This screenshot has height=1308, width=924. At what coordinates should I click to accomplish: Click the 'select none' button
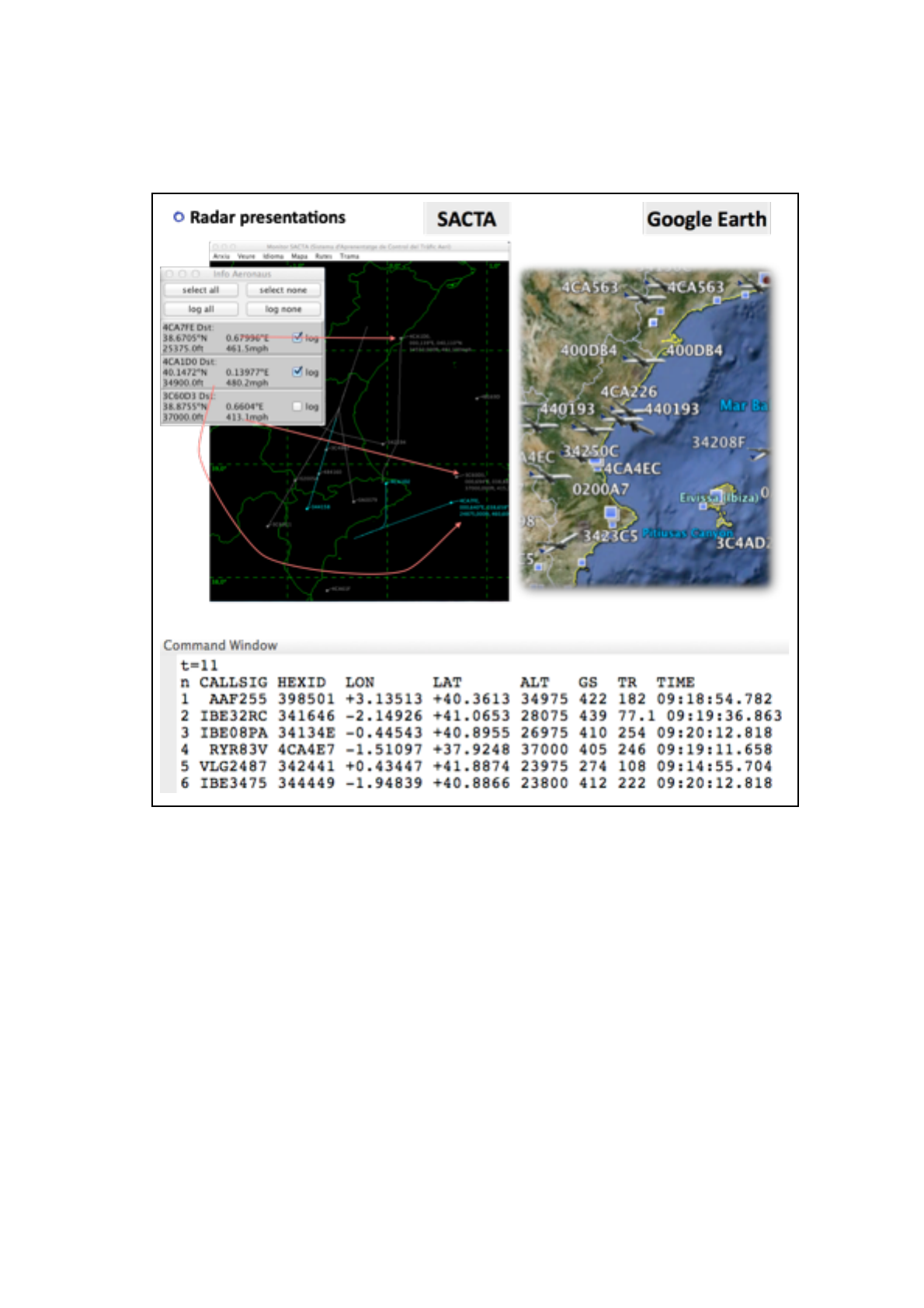tap(283, 290)
